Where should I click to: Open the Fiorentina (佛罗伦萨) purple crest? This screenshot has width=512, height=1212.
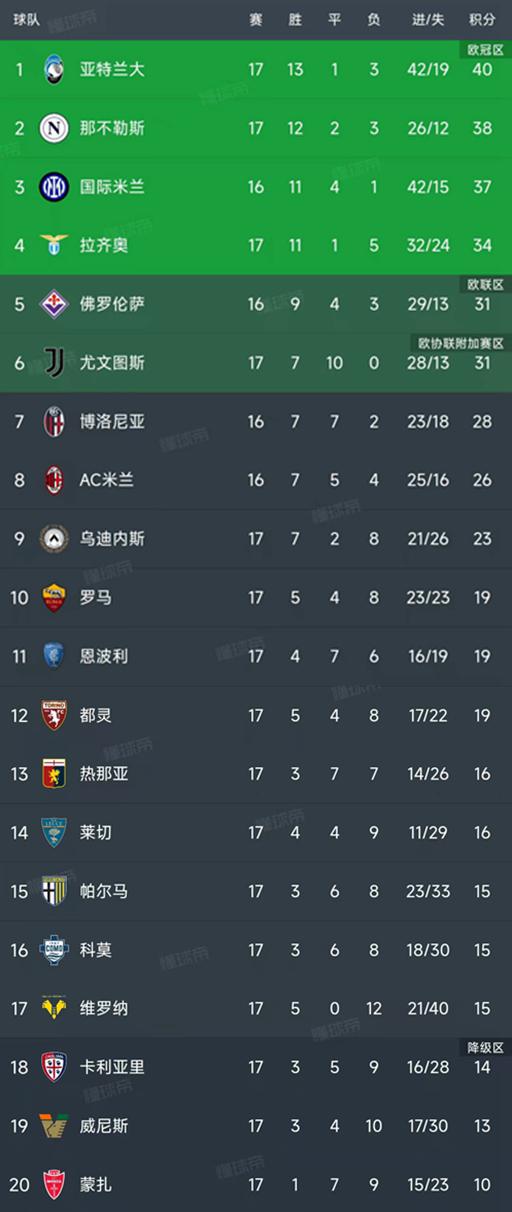tap(53, 304)
